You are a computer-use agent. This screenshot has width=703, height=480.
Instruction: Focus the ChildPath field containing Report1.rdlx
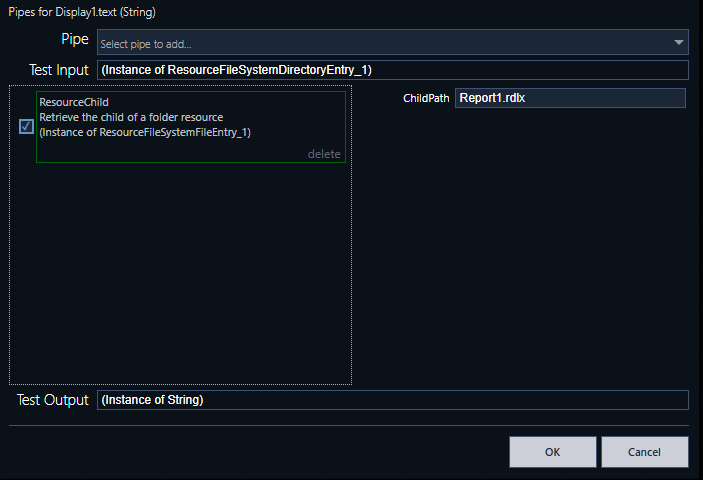point(570,98)
